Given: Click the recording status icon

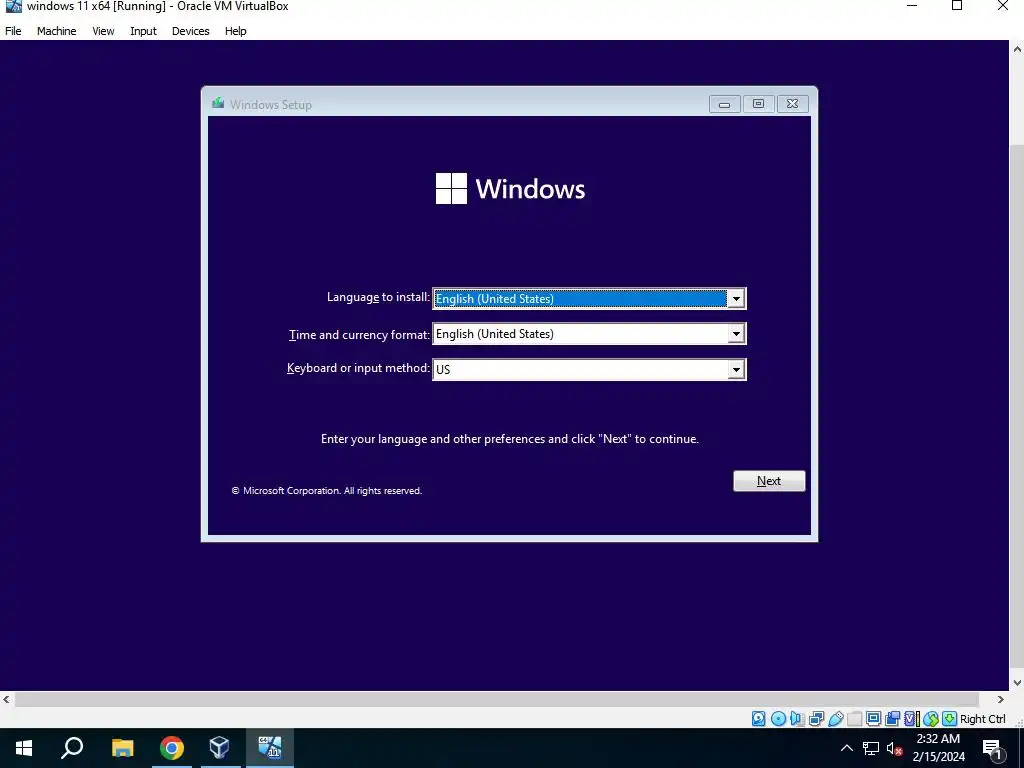Looking at the screenshot, I should (x=892, y=718).
